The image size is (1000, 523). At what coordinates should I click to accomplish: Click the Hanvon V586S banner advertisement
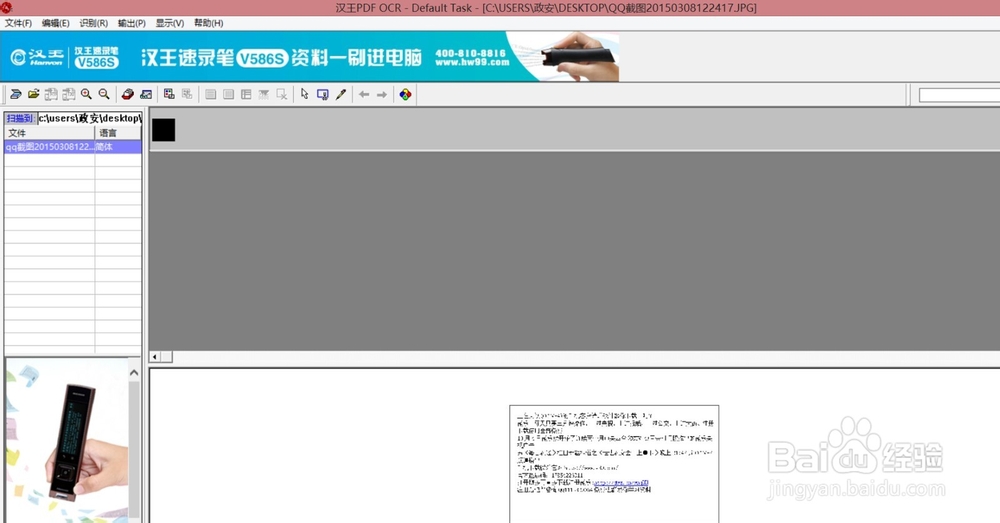point(310,57)
